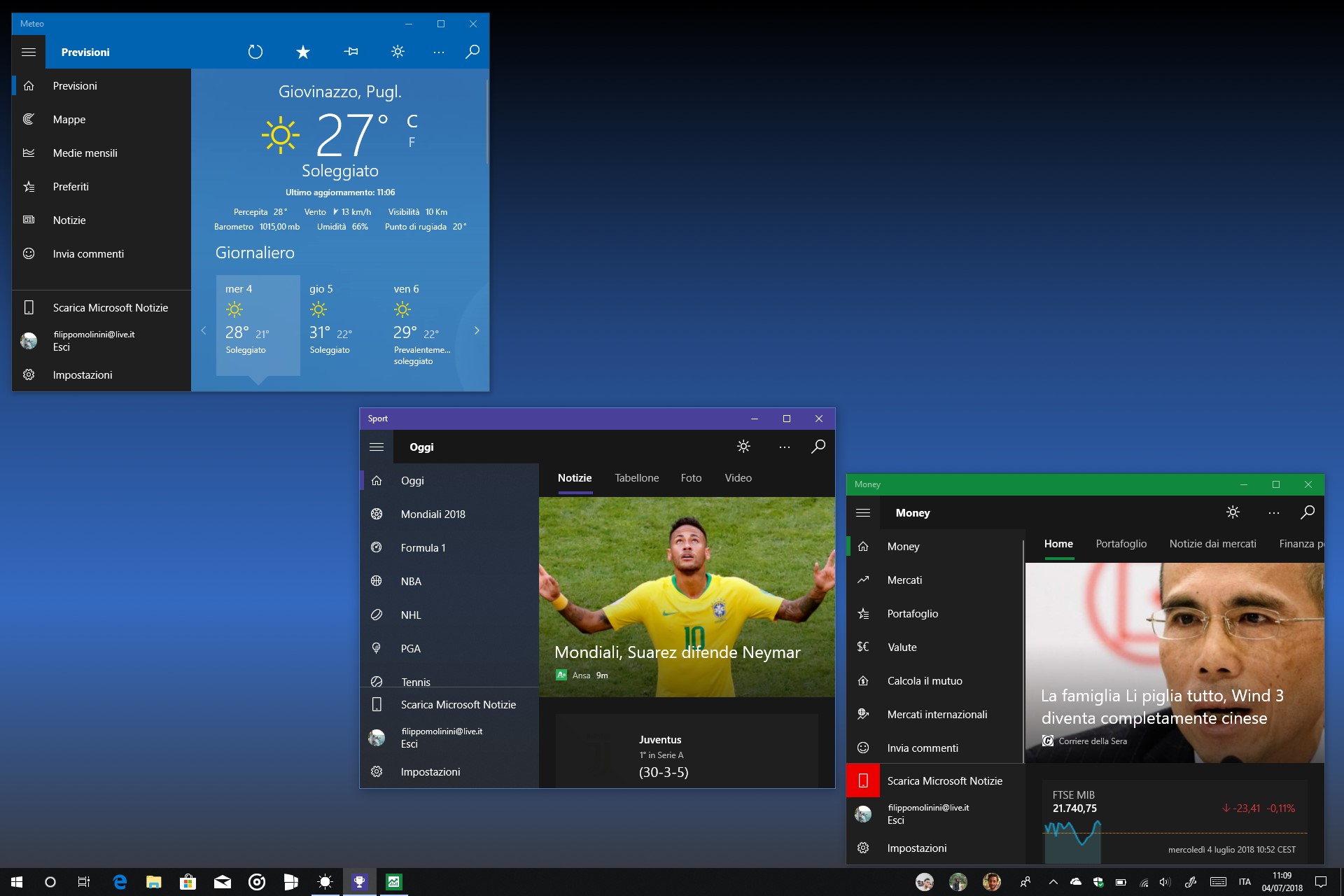Toggle Sport hamburger menu
The height and width of the screenshot is (896, 1344).
pyautogui.click(x=377, y=447)
